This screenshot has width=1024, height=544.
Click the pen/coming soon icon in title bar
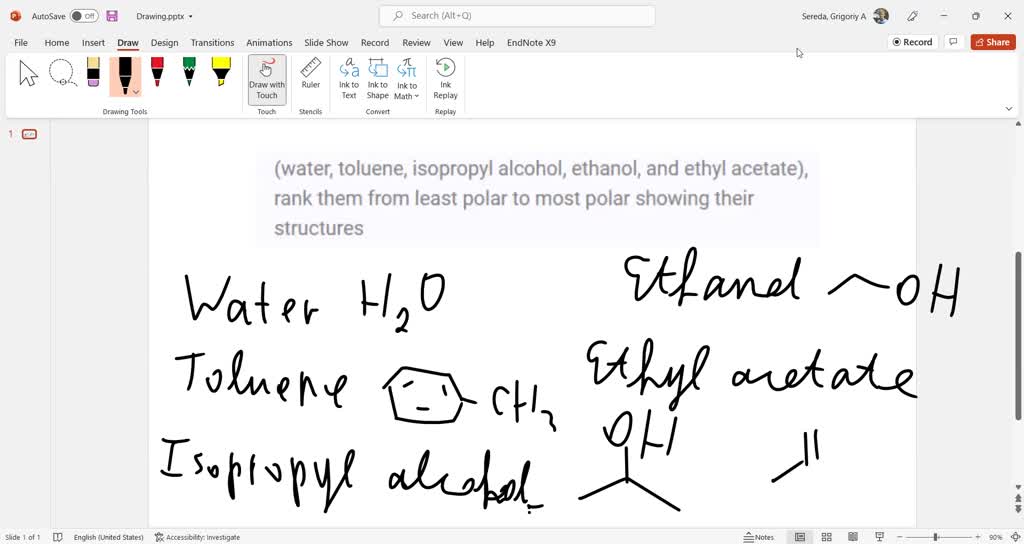tap(912, 16)
